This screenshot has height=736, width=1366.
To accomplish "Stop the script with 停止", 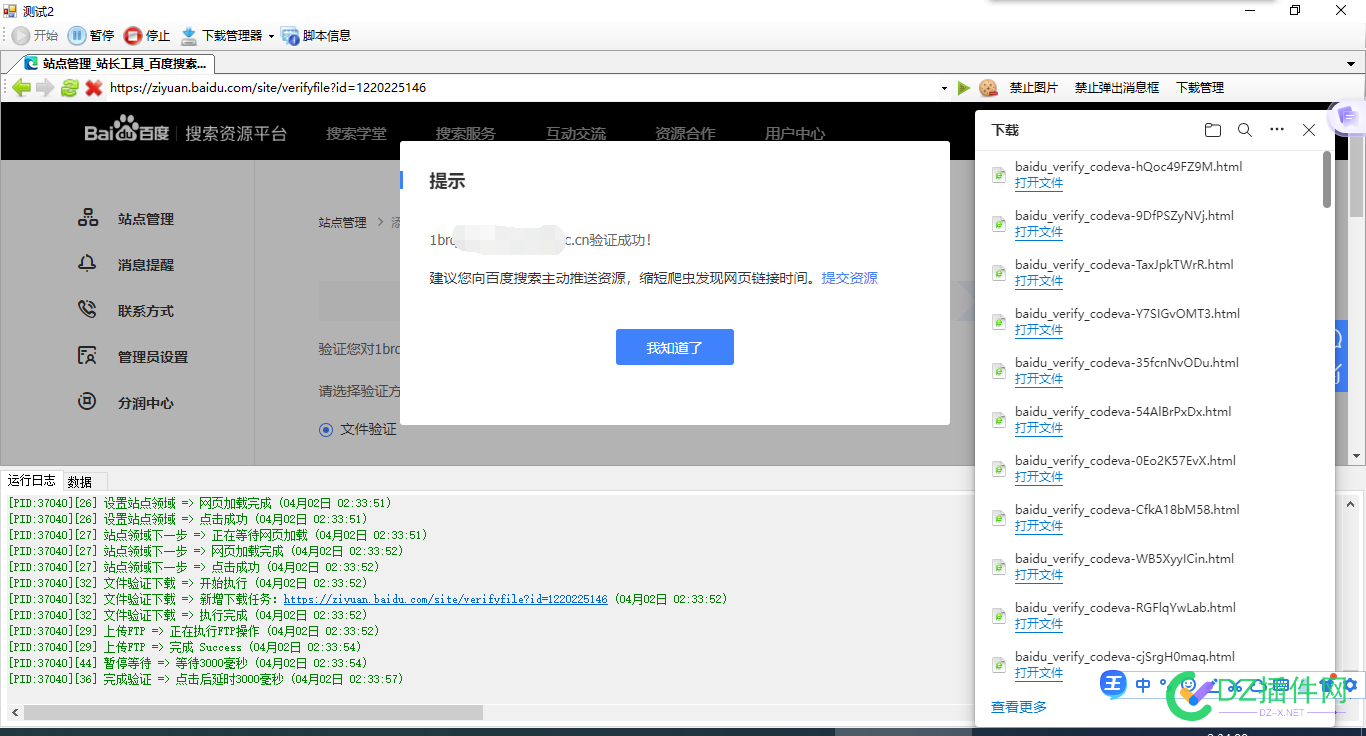I will point(147,36).
